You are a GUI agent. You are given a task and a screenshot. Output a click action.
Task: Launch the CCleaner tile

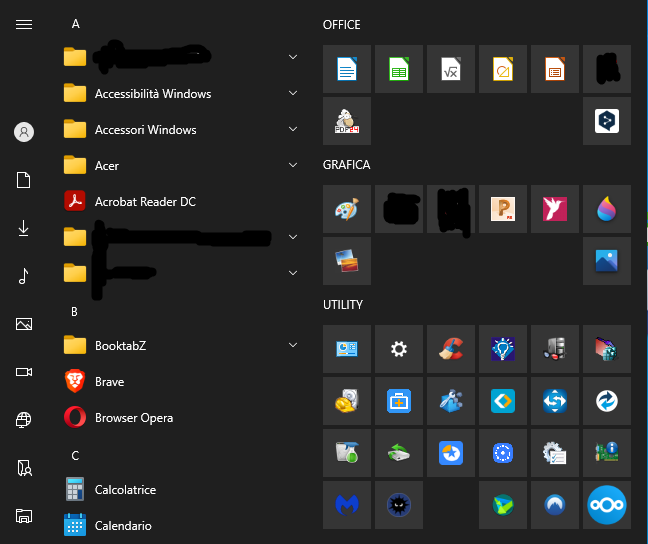[x=451, y=349]
